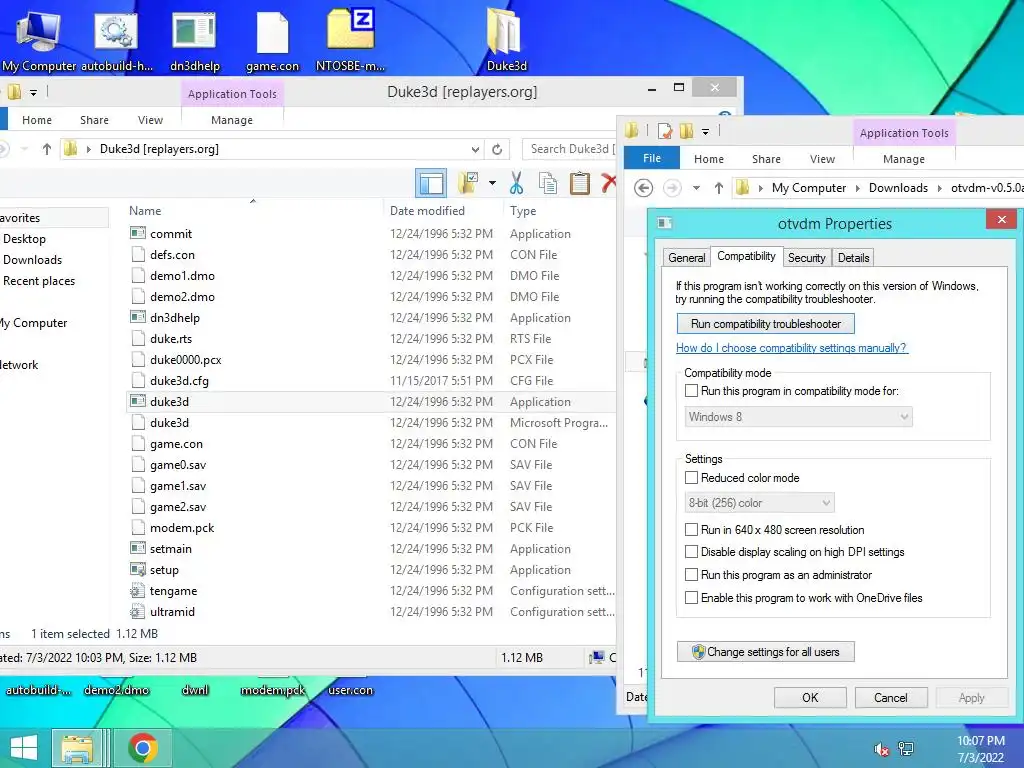
Task: Switch to the Security tab in otvdm Properties
Action: (807, 258)
